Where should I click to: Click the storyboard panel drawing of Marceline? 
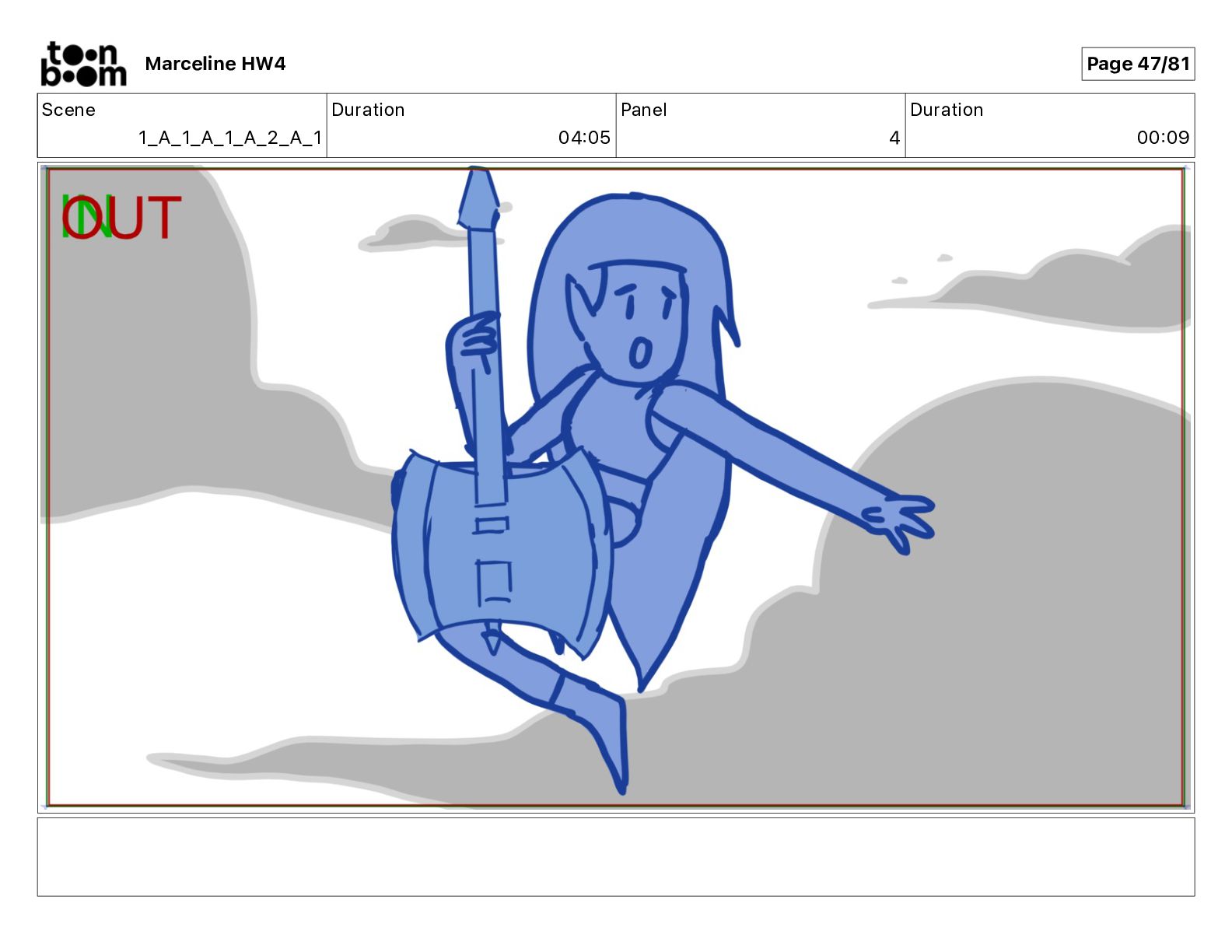(616, 488)
